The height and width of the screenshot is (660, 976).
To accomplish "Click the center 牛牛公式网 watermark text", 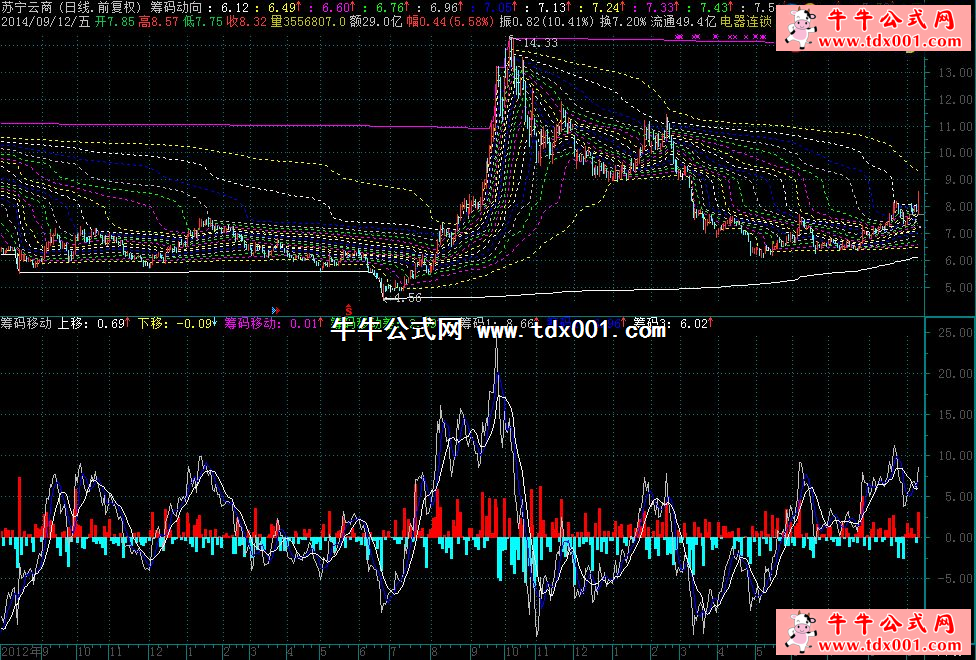I will (x=396, y=330).
